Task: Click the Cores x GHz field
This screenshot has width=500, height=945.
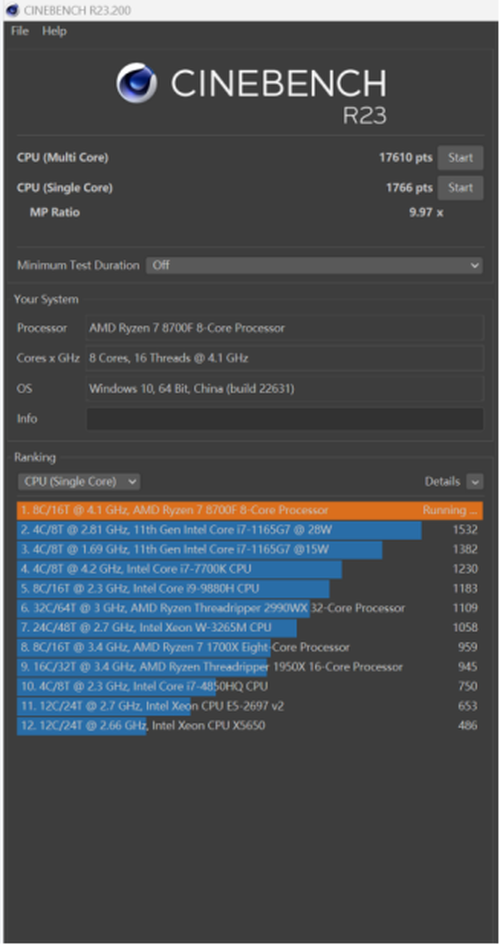Action: [285, 358]
